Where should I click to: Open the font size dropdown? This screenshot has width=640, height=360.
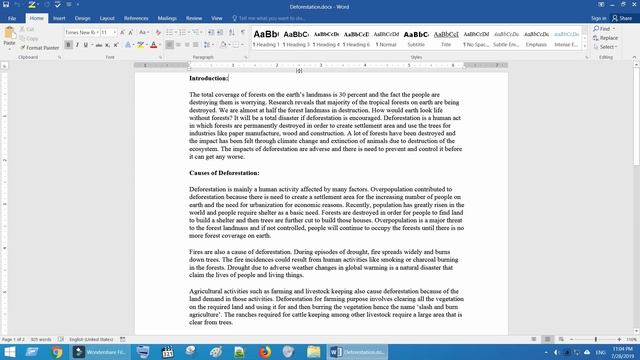115,32
